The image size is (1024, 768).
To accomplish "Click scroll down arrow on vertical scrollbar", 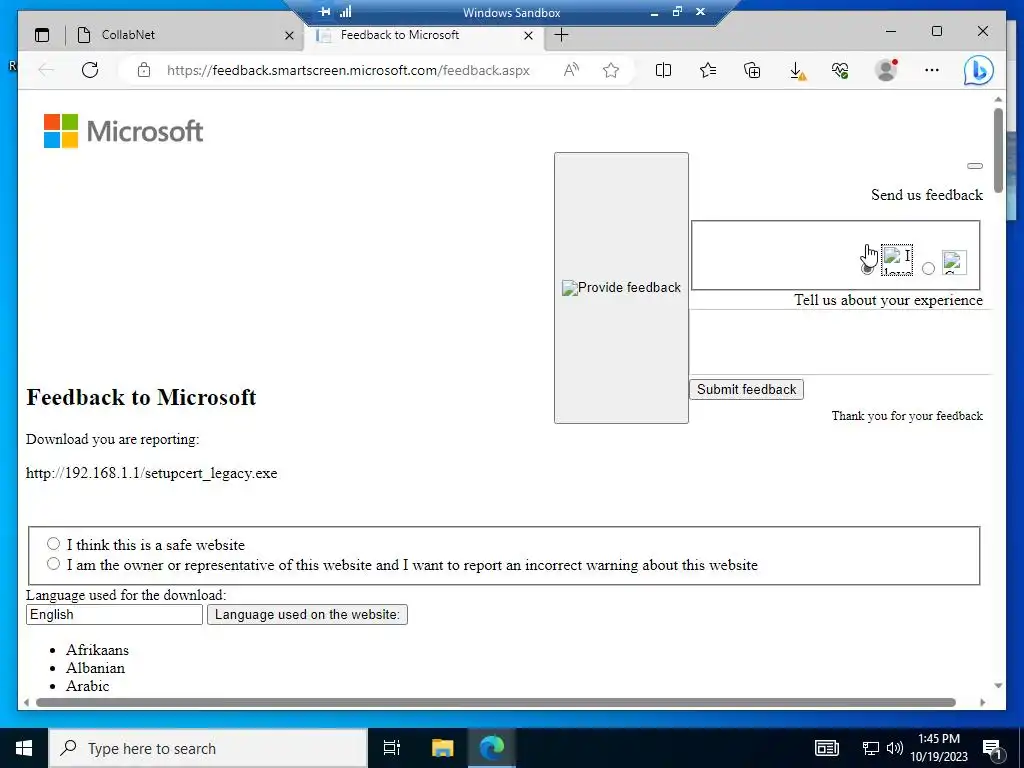I will (x=998, y=686).
